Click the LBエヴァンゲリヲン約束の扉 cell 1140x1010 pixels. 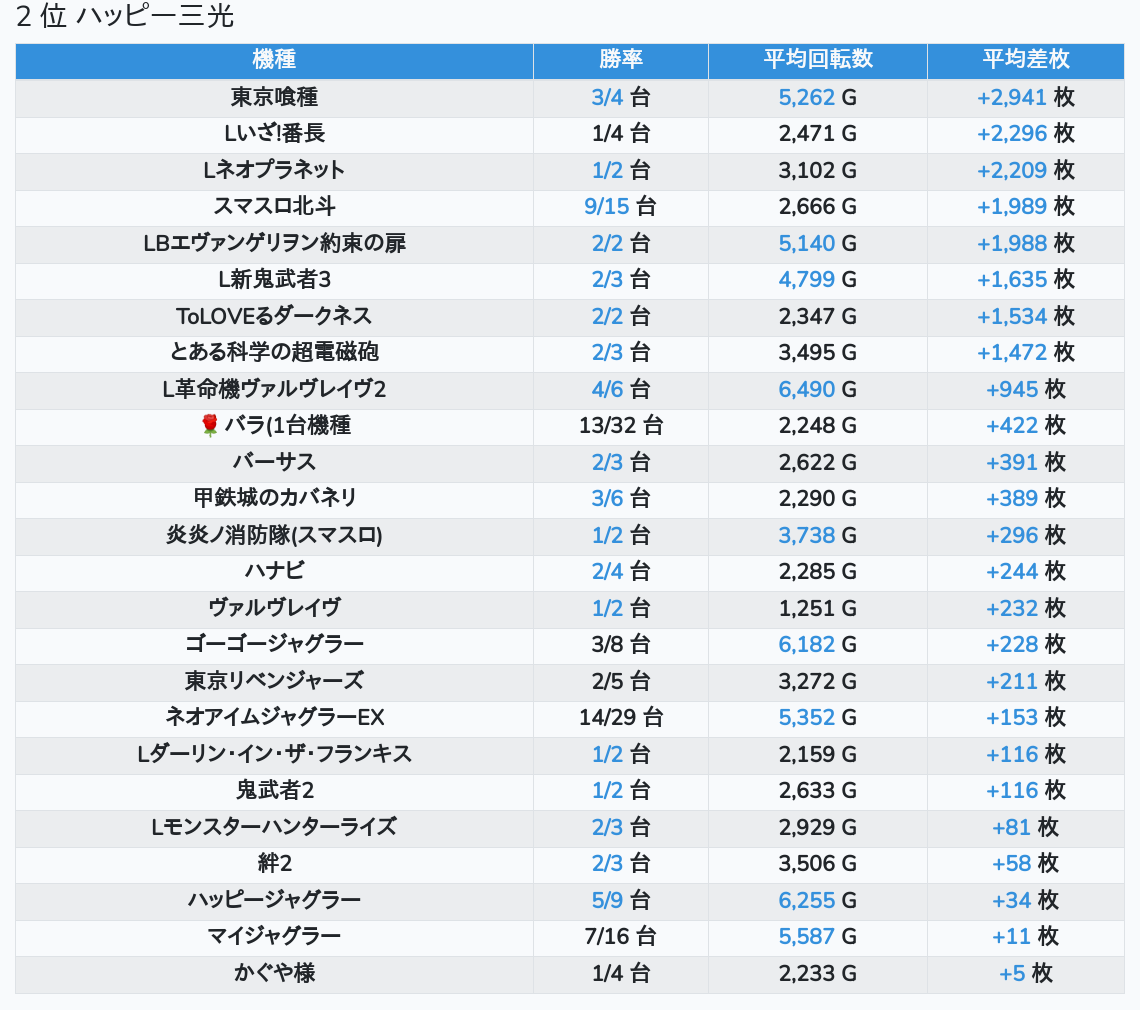tap(274, 244)
